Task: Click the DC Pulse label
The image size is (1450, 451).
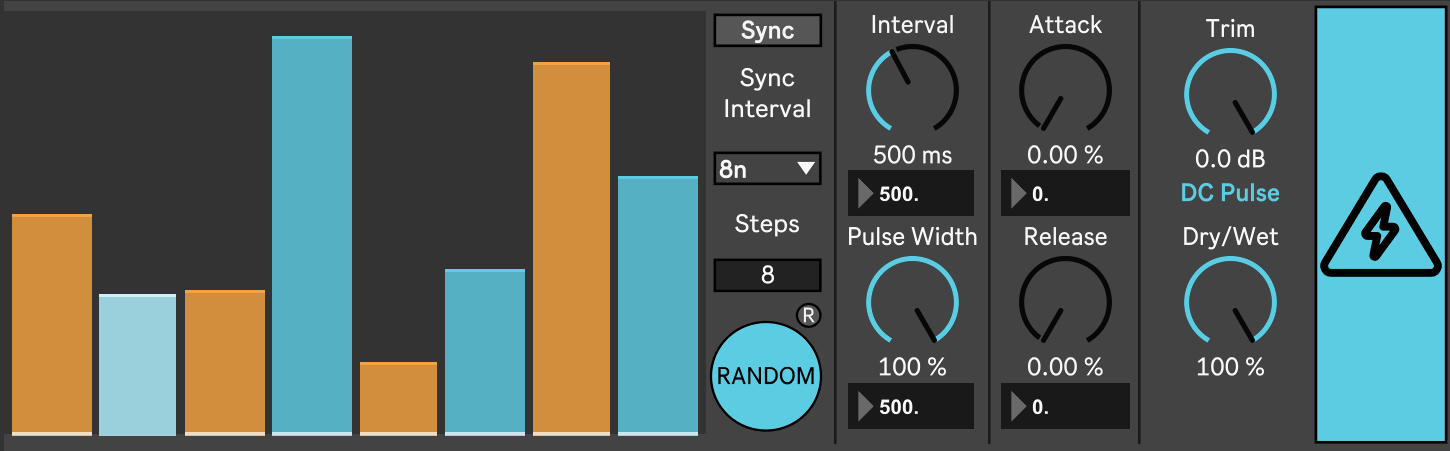Action: 1230,193
